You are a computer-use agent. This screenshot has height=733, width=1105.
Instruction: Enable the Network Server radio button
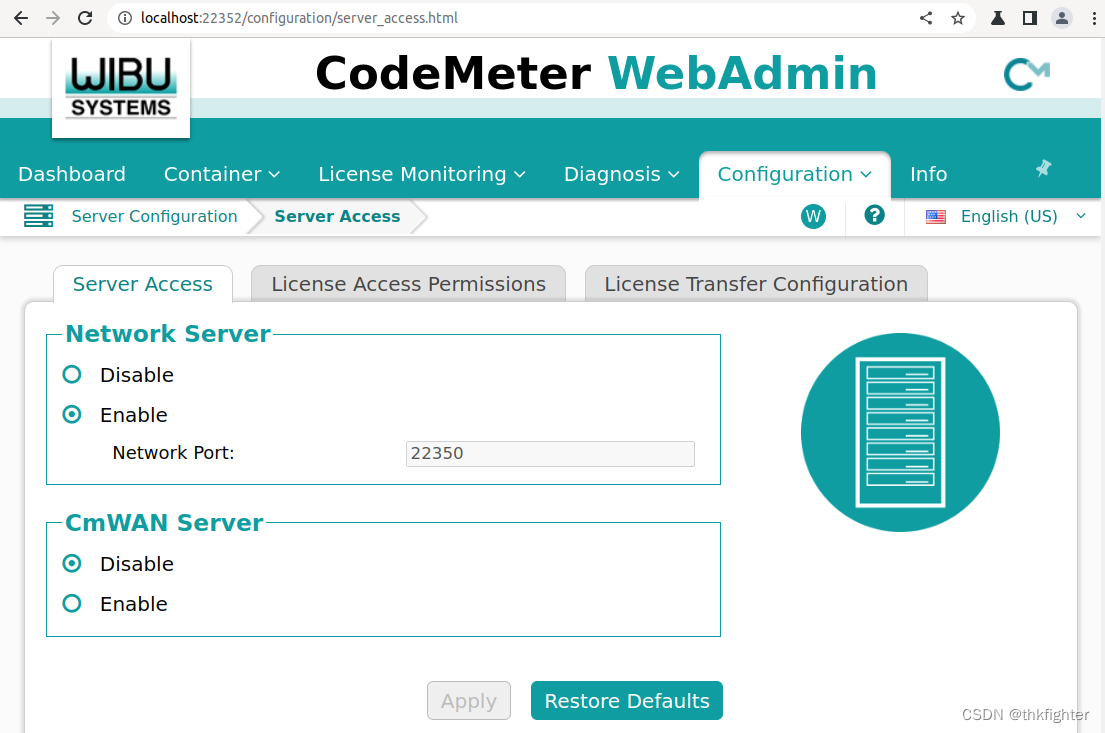coord(71,414)
